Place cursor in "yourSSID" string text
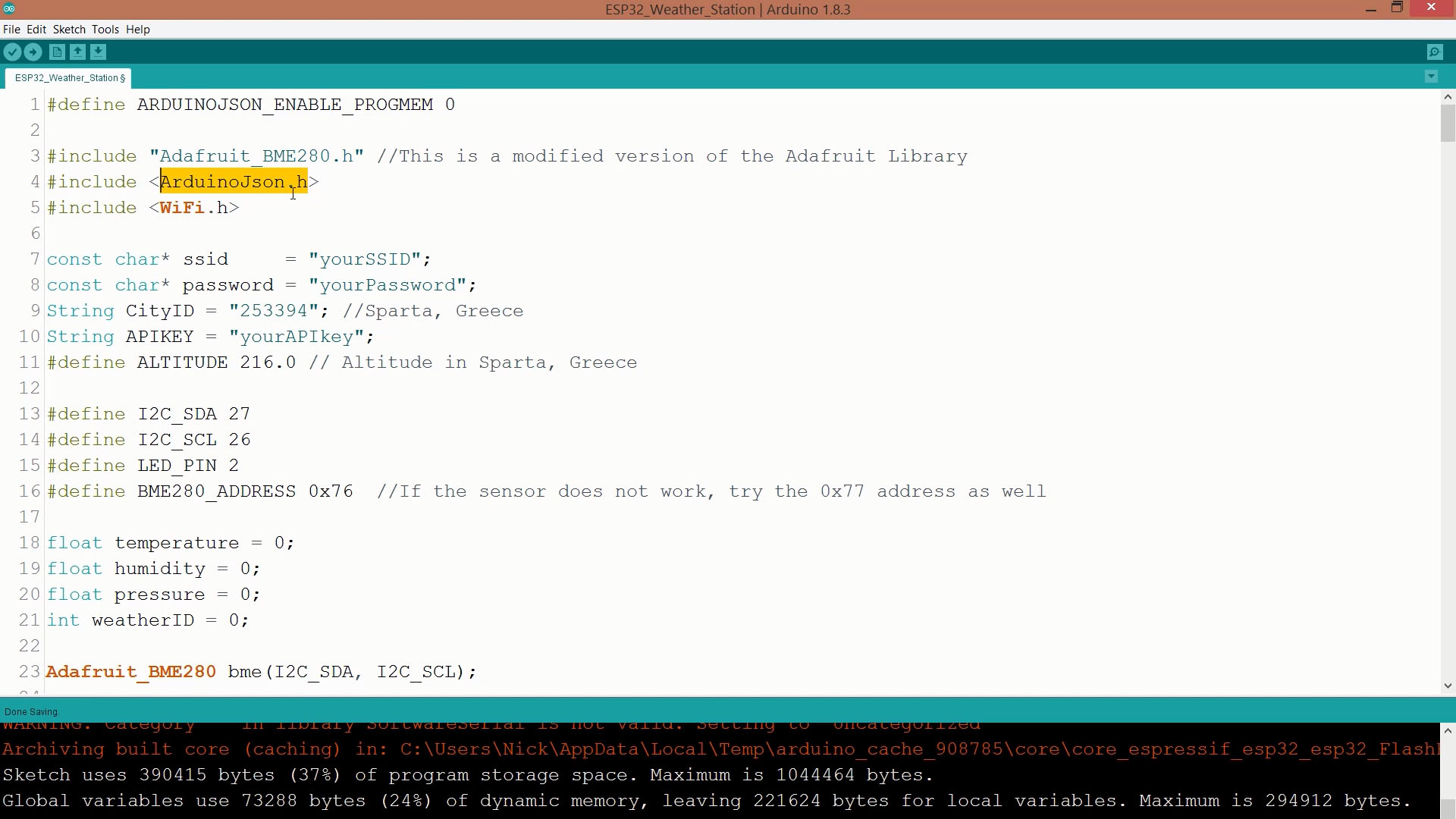 [365, 259]
